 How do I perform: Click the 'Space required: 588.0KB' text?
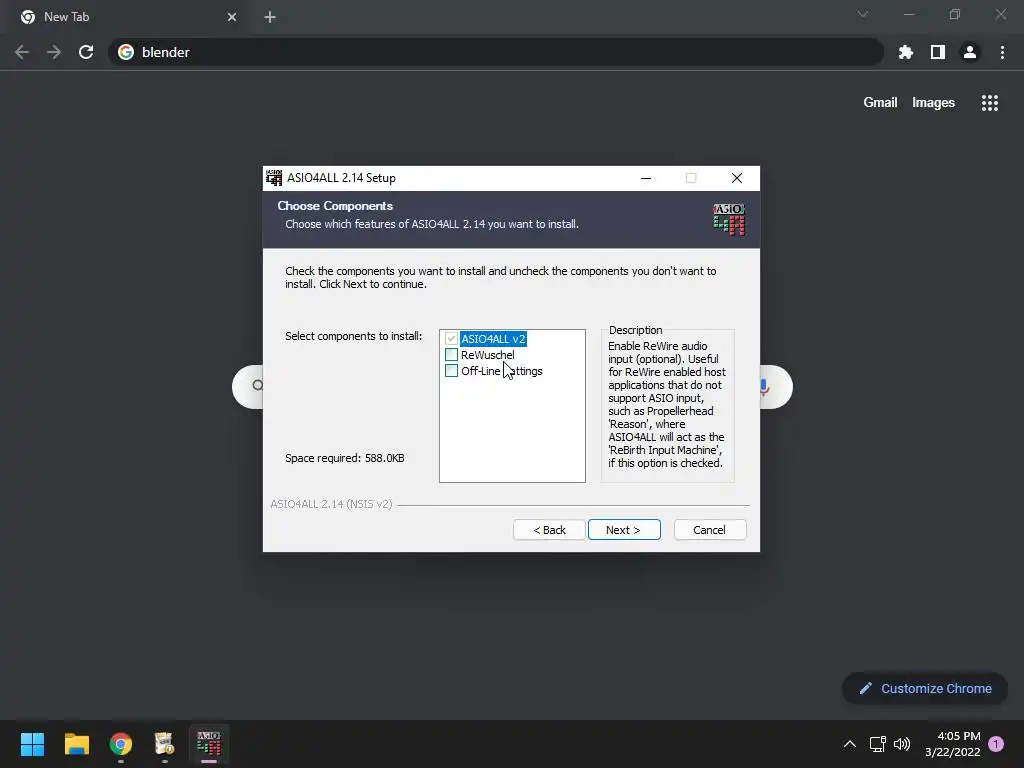[345, 458]
